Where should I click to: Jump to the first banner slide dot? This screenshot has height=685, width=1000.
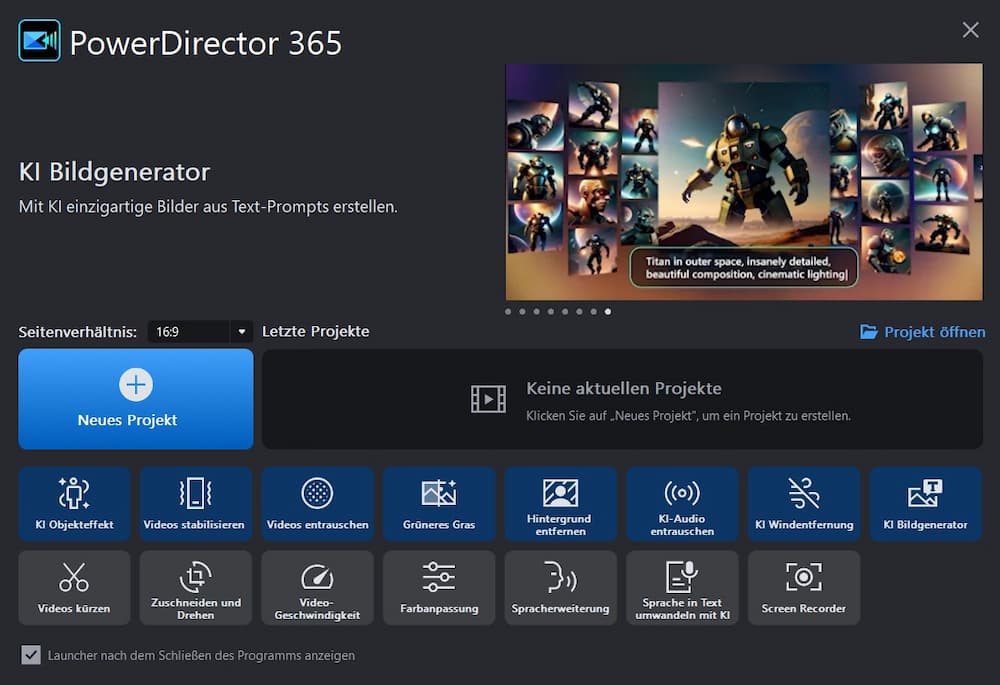(508, 312)
